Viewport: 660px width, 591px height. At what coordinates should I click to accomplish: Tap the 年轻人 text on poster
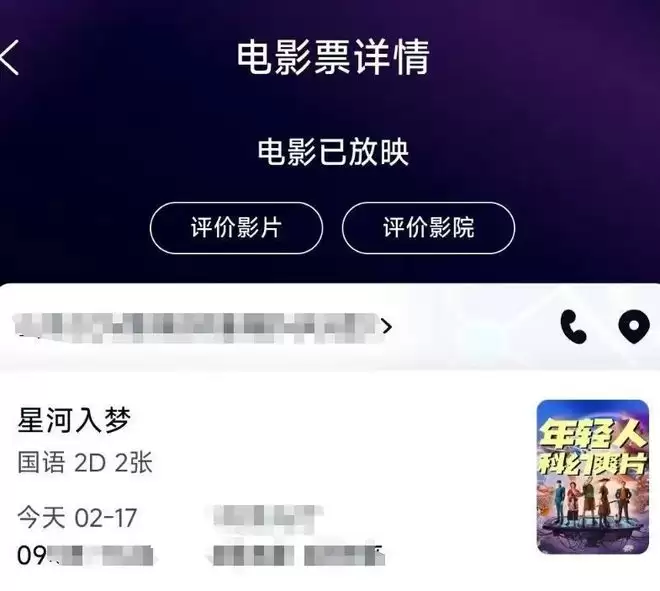click(593, 434)
